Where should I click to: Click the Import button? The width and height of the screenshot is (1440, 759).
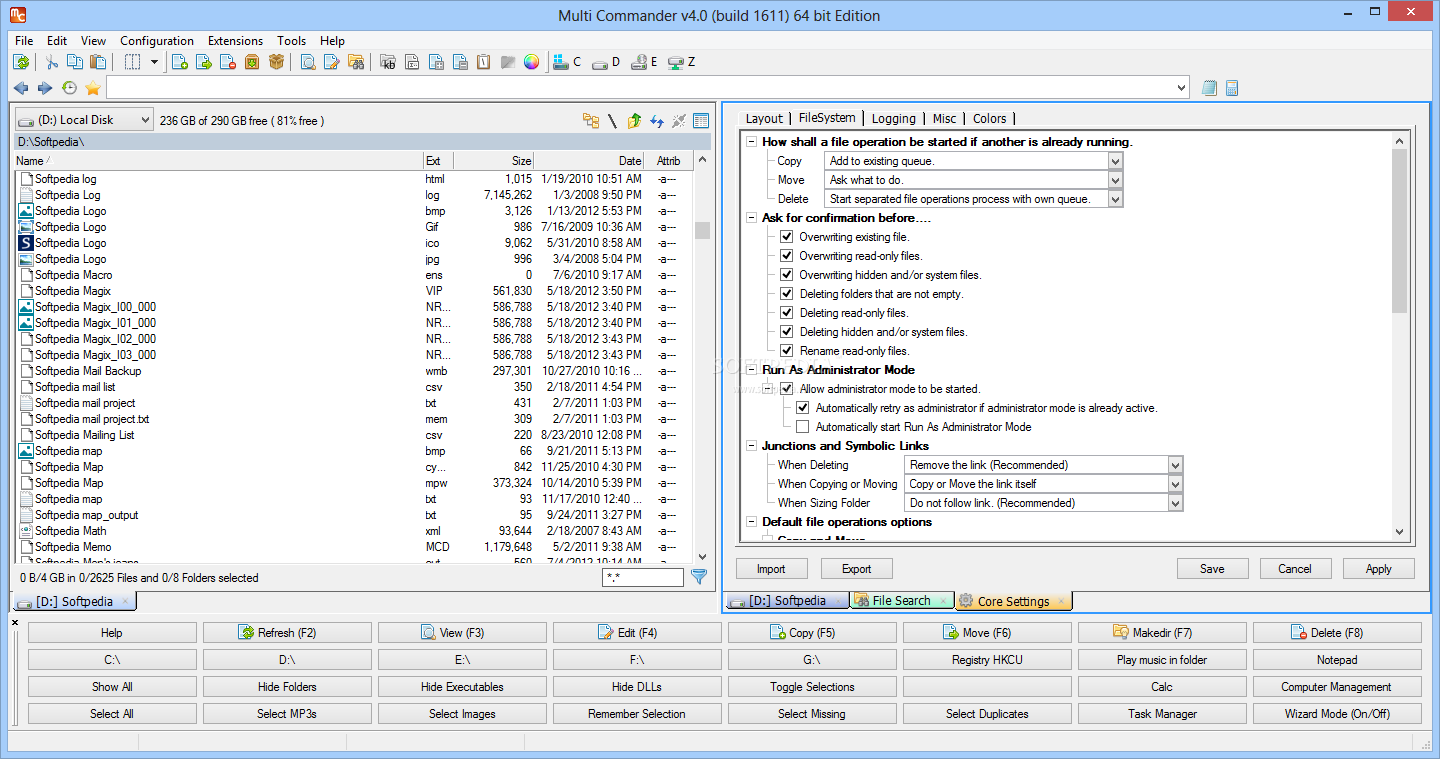[771, 569]
